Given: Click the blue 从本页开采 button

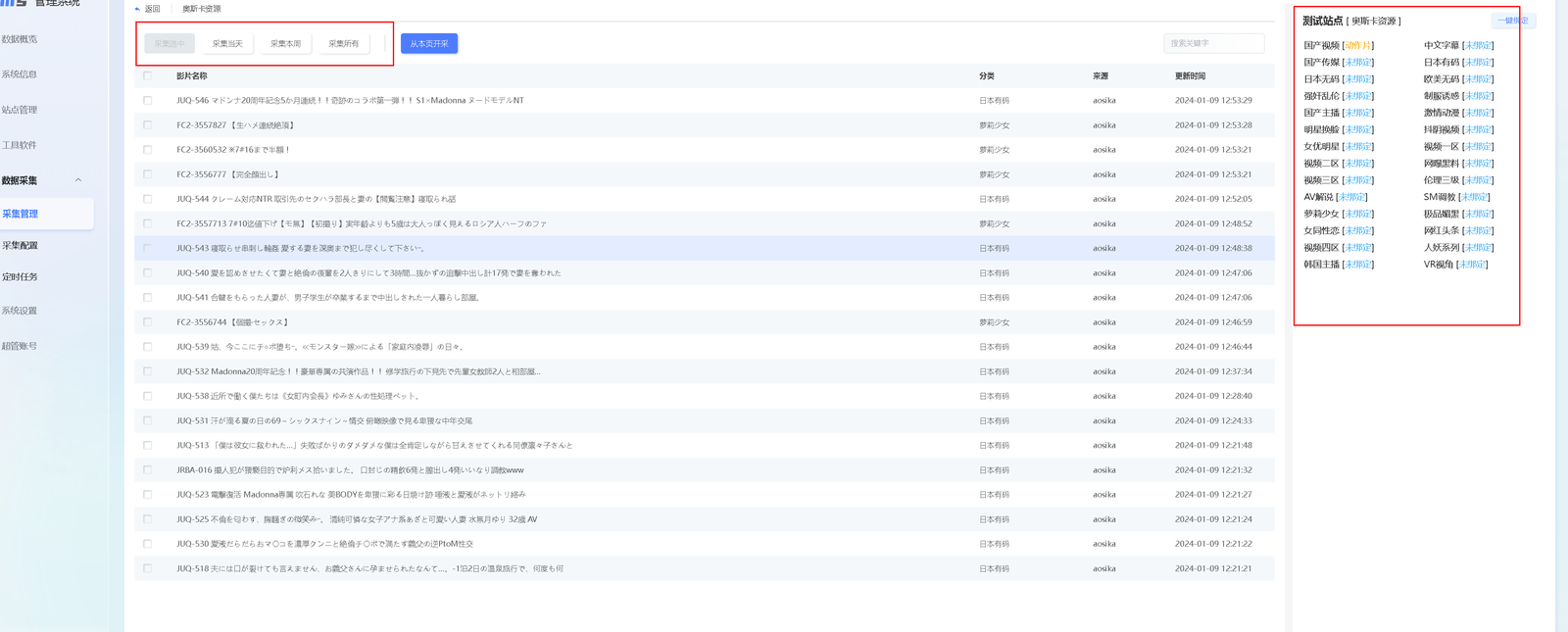Looking at the screenshot, I should (x=429, y=43).
